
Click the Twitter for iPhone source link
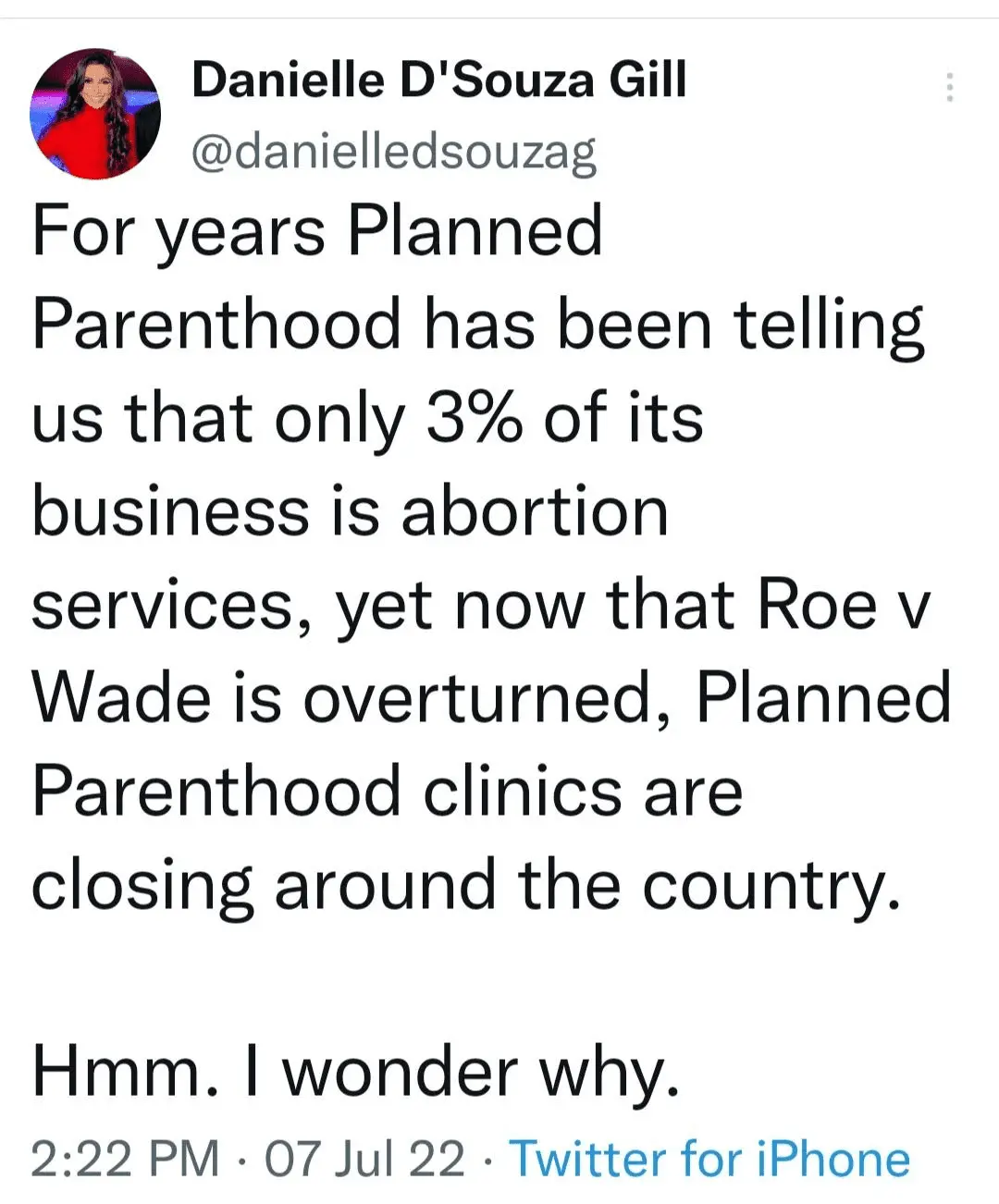point(709,1159)
